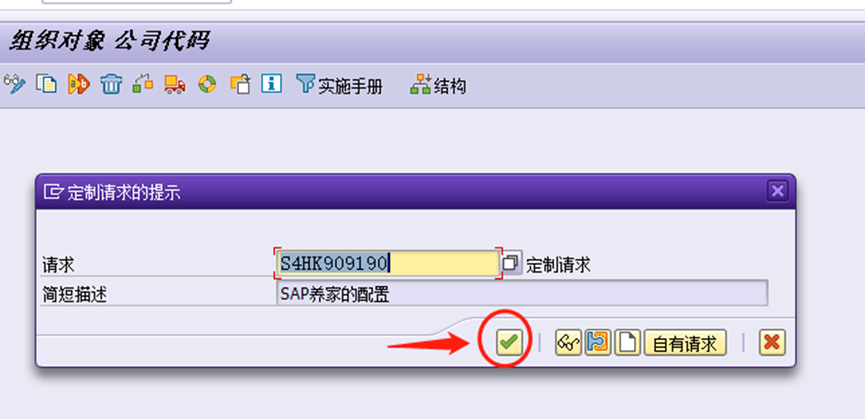Click the blue trash can delete icon
The height and width of the screenshot is (419, 865).
pyautogui.click(x=111, y=84)
